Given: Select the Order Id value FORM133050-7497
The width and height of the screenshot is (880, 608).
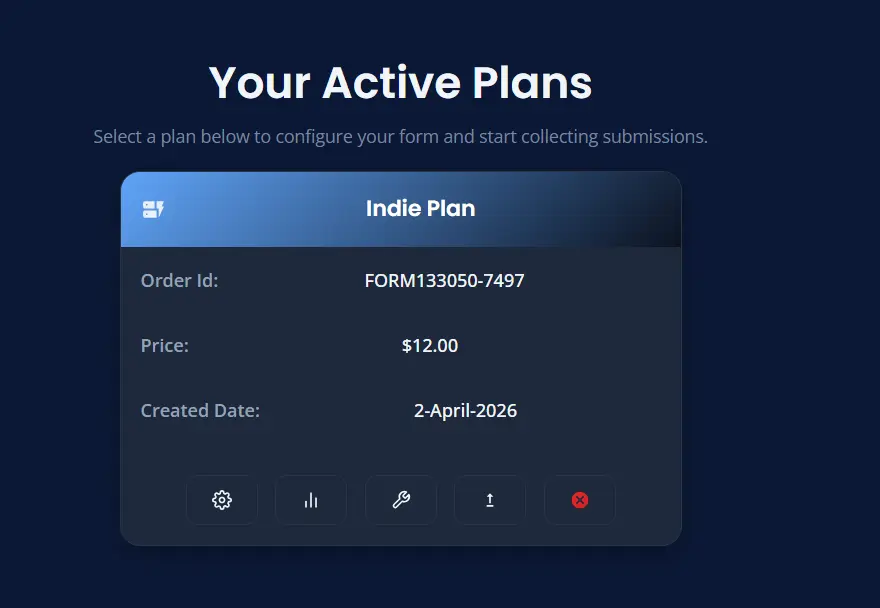Looking at the screenshot, I should (x=445, y=281).
